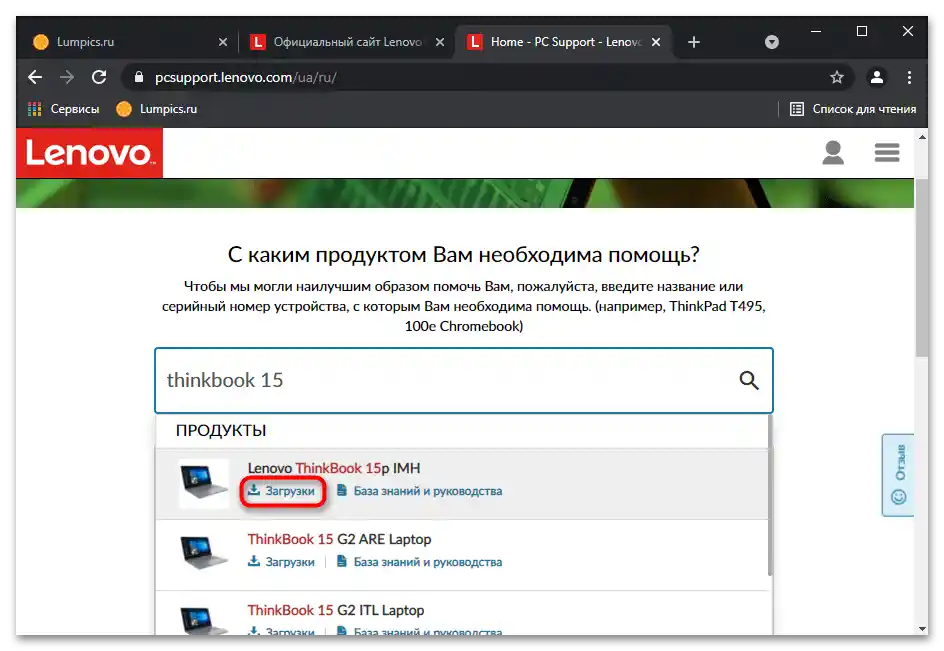Viewport: 944px width, 651px height.
Task: Switch to the Lumpics.ru tab
Action: coord(126,42)
